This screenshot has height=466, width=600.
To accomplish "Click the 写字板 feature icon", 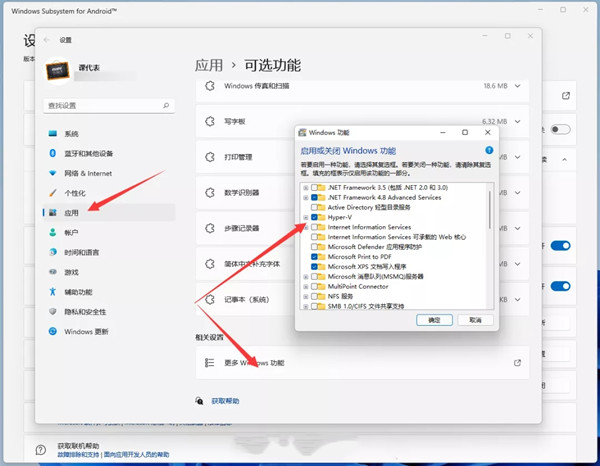I will coord(210,121).
